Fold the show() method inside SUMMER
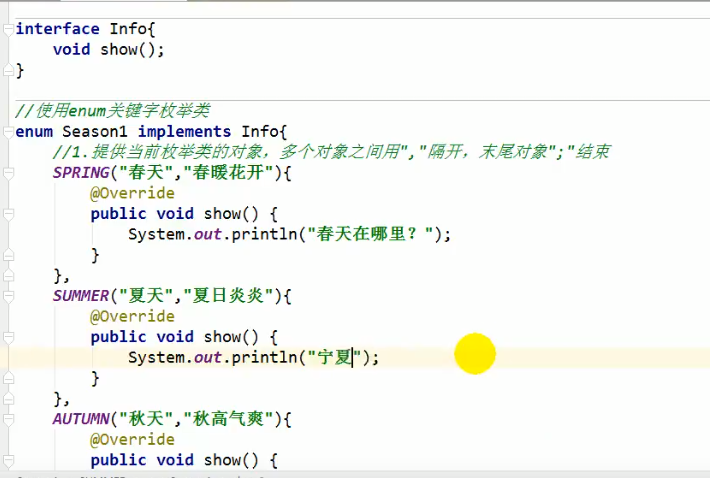710x478 pixels. (8, 337)
